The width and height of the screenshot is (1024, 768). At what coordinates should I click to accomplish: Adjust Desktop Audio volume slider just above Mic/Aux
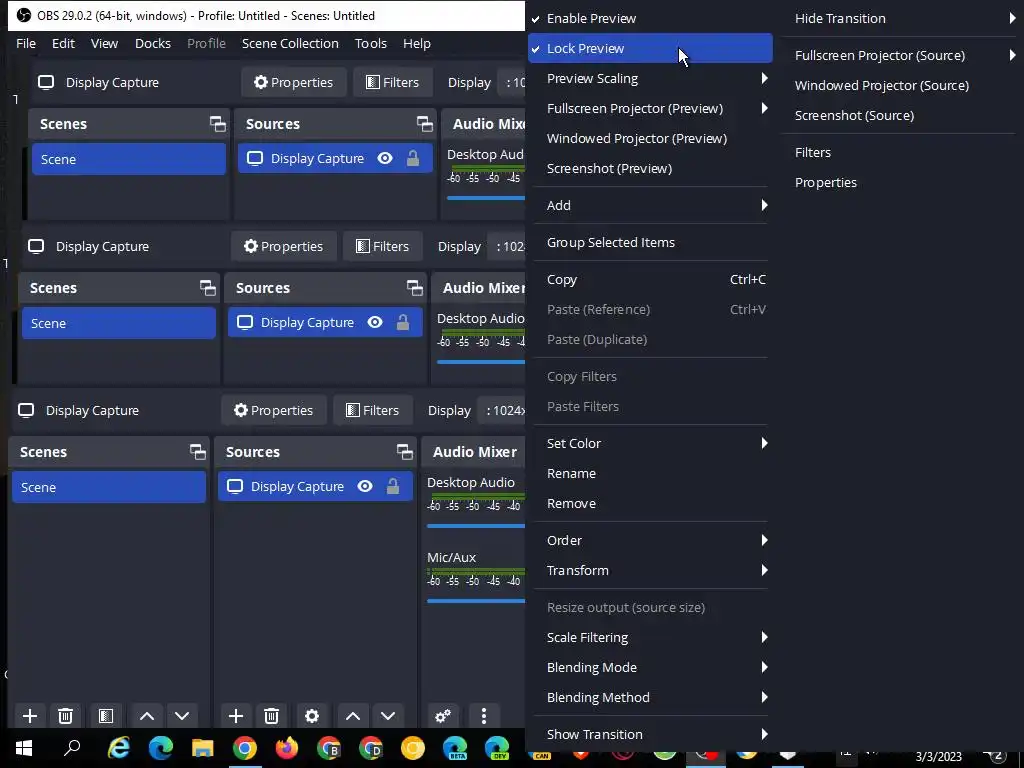[476, 526]
